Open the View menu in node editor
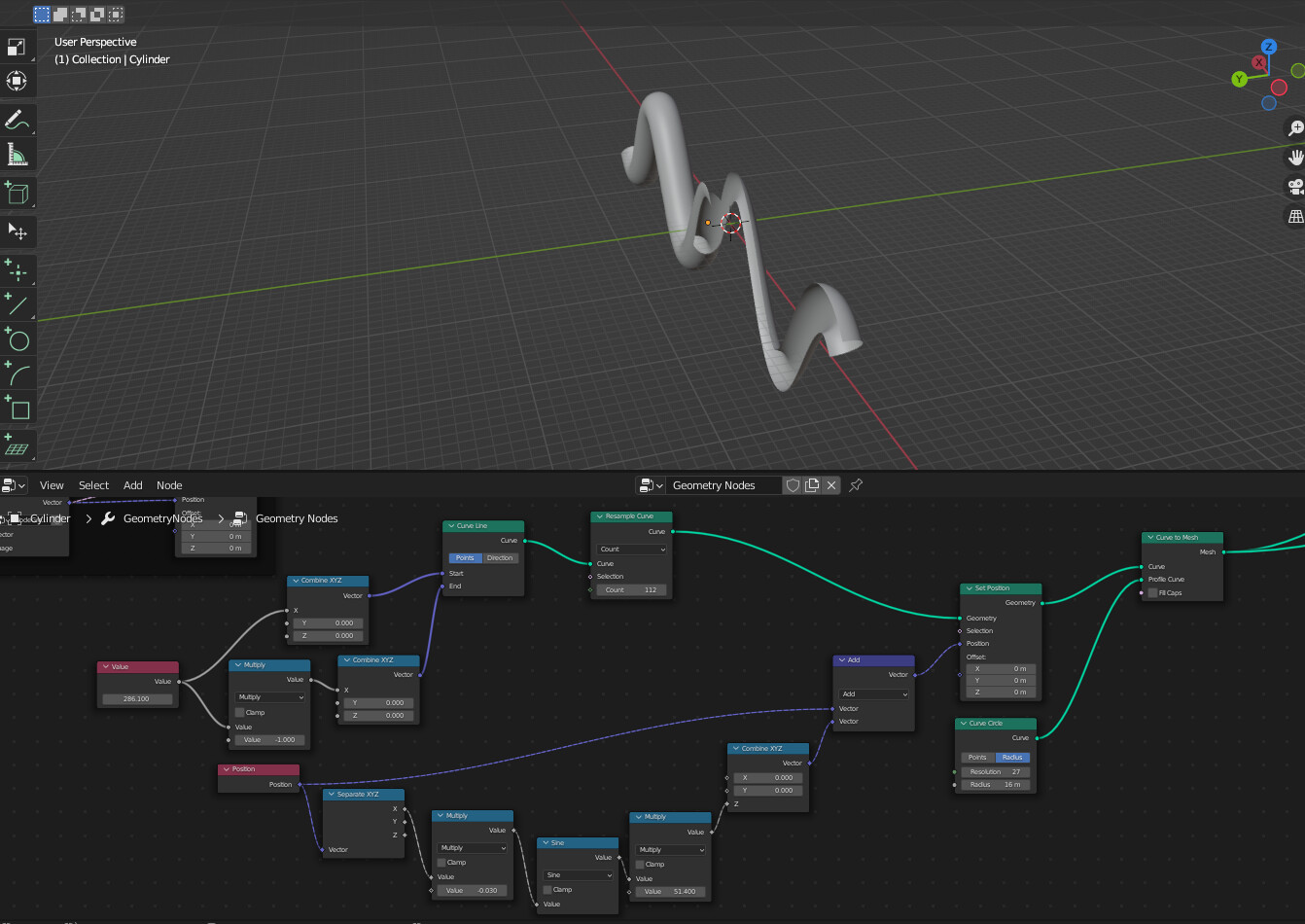 52,485
